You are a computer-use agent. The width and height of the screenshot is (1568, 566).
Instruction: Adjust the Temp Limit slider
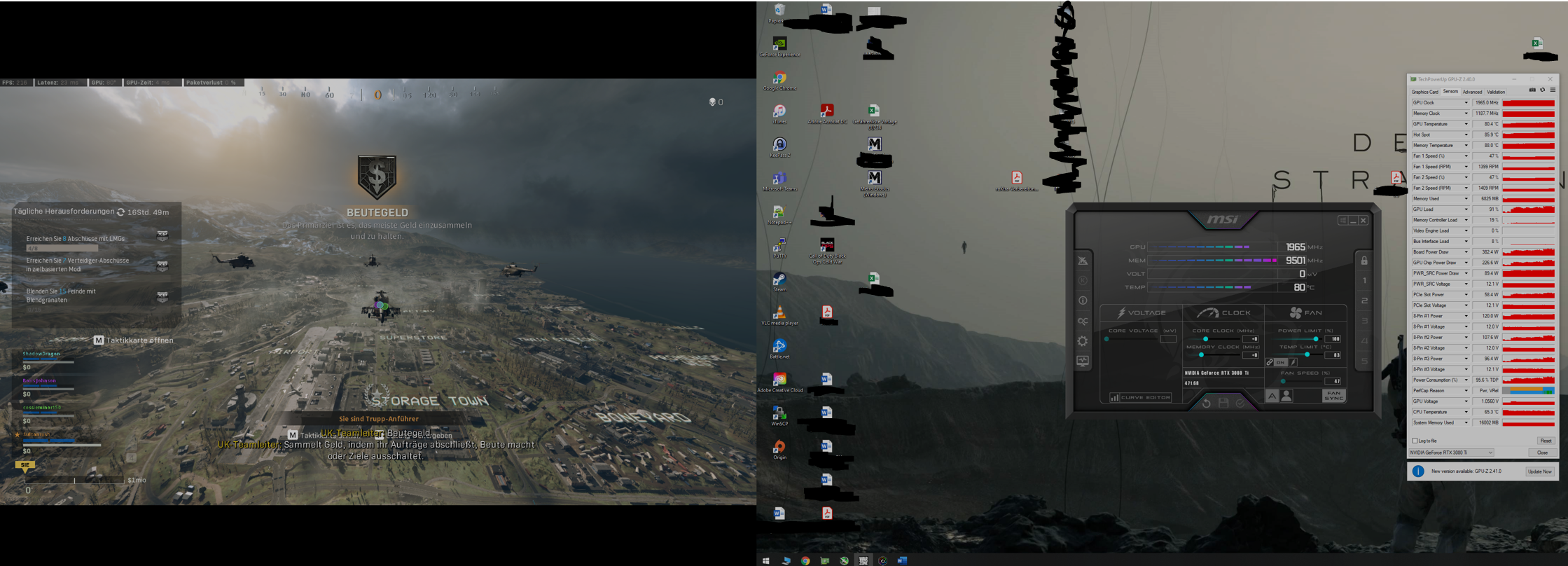1296,354
